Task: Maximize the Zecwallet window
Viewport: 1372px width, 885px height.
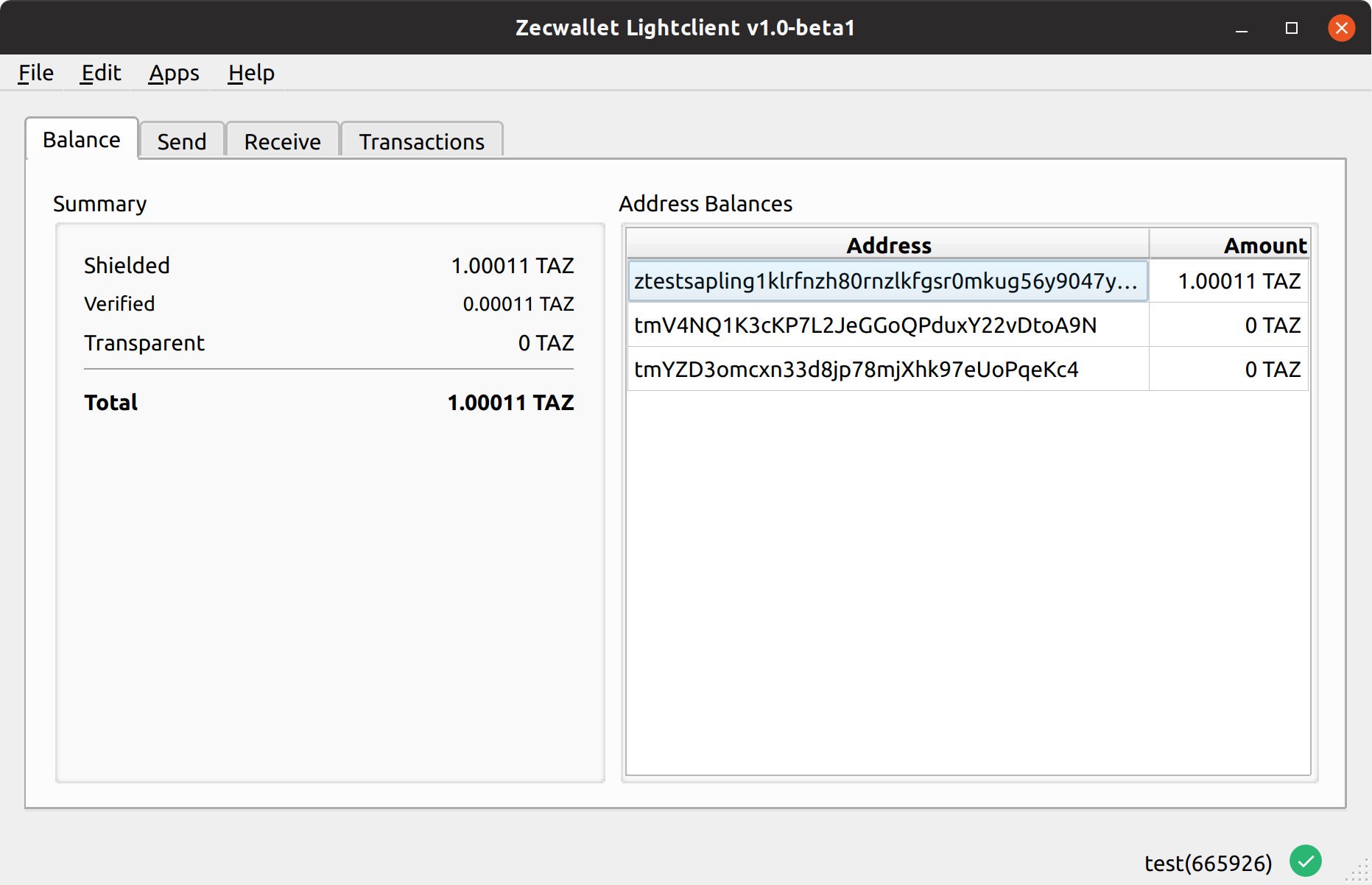Action: point(1291,28)
